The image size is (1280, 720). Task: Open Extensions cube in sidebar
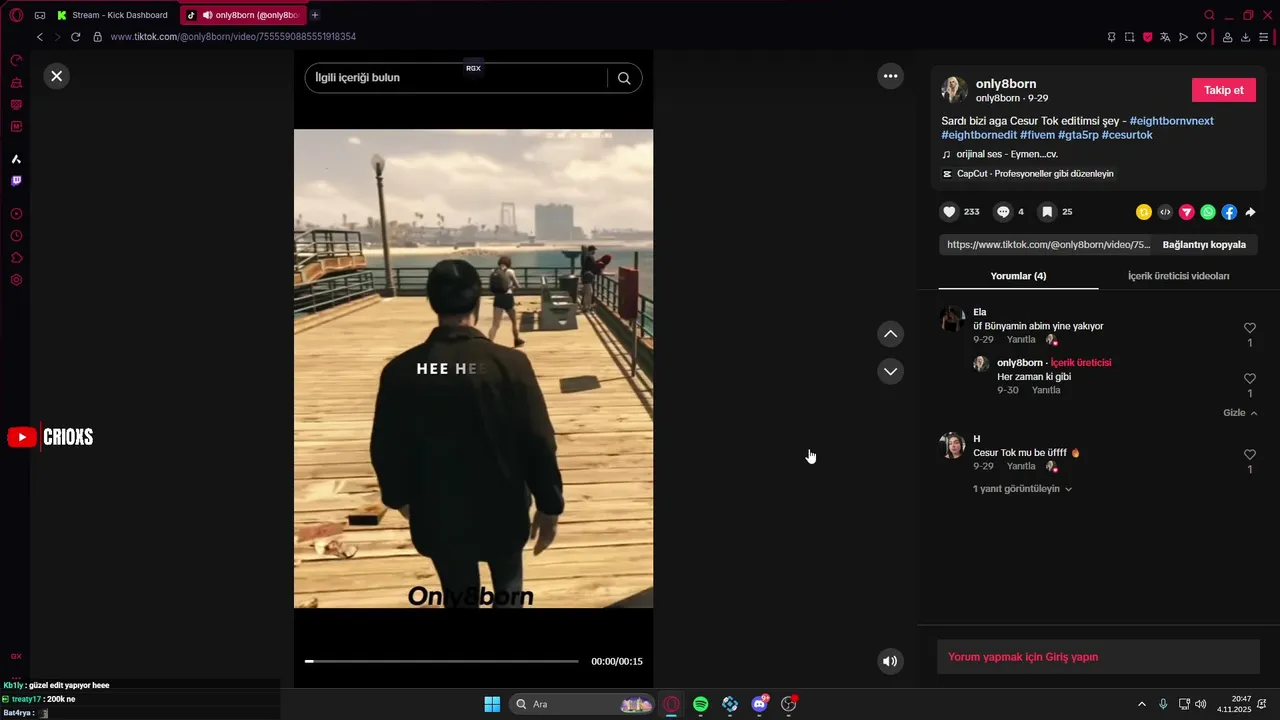pyautogui.click(x=16, y=258)
